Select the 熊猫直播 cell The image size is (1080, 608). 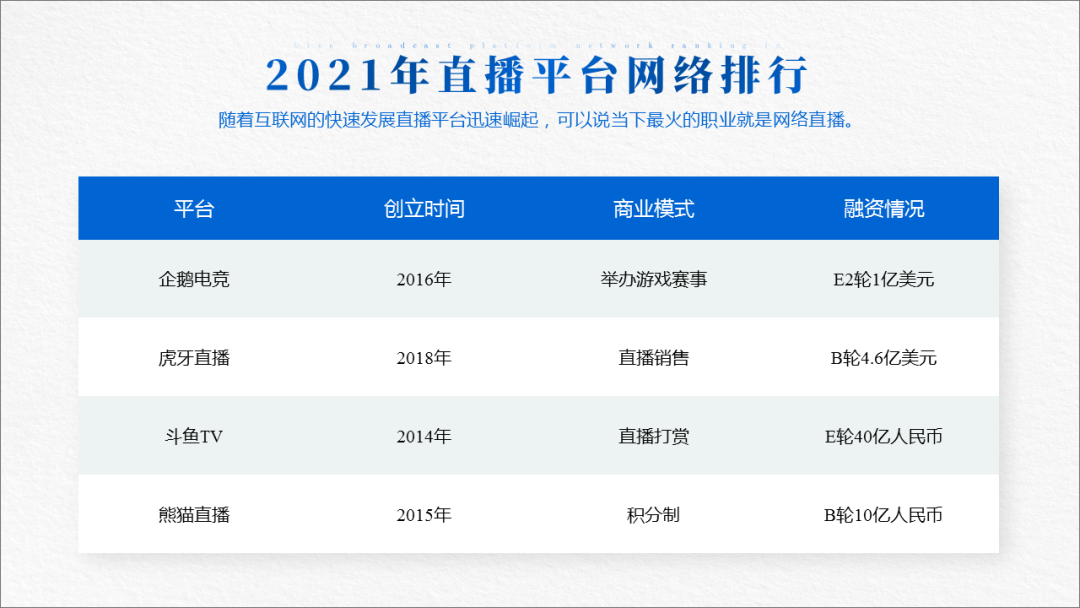tap(194, 514)
